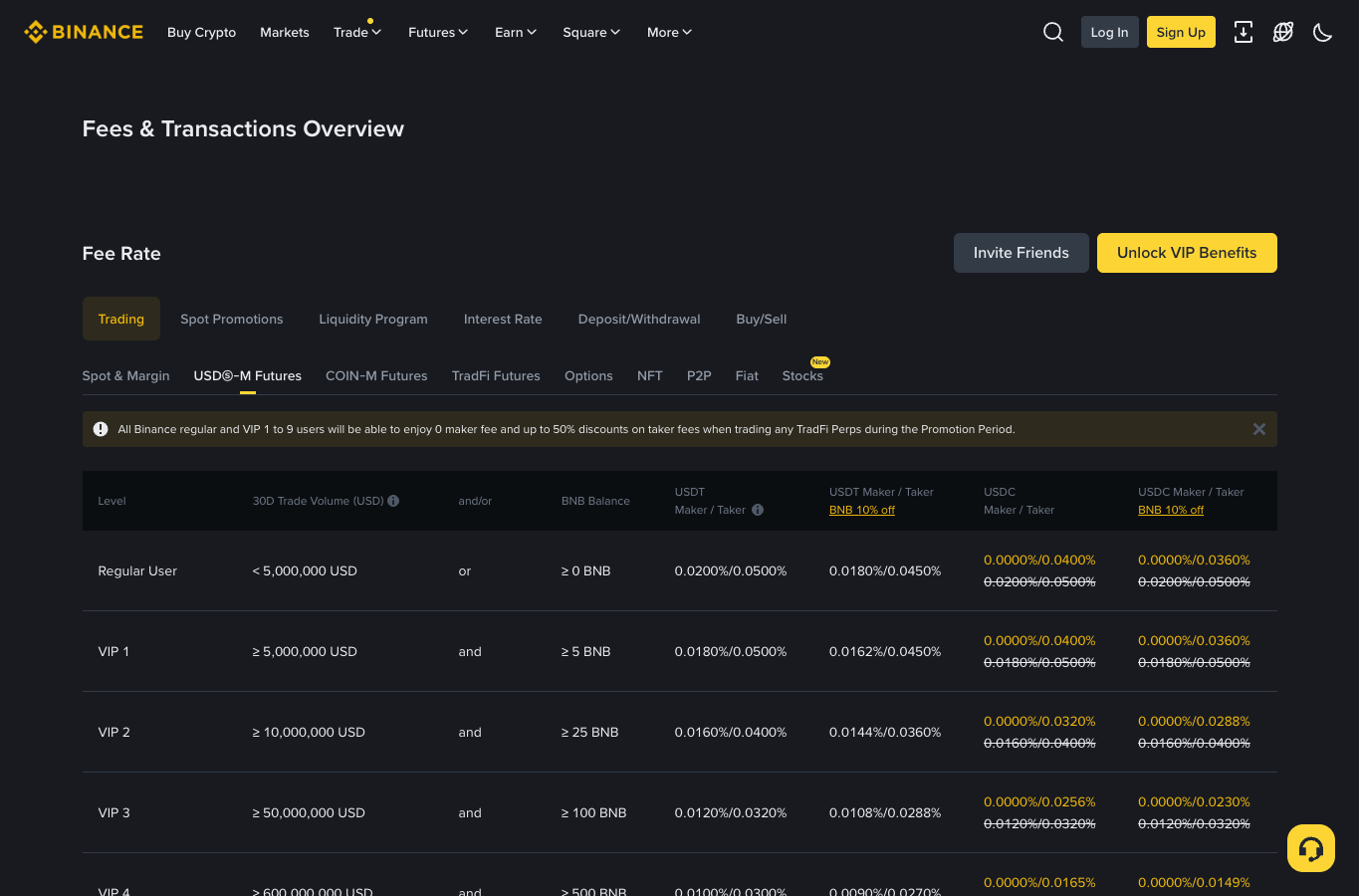The width and height of the screenshot is (1359, 896).
Task: Switch to Buy/Sell tab
Action: pos(762,319)
